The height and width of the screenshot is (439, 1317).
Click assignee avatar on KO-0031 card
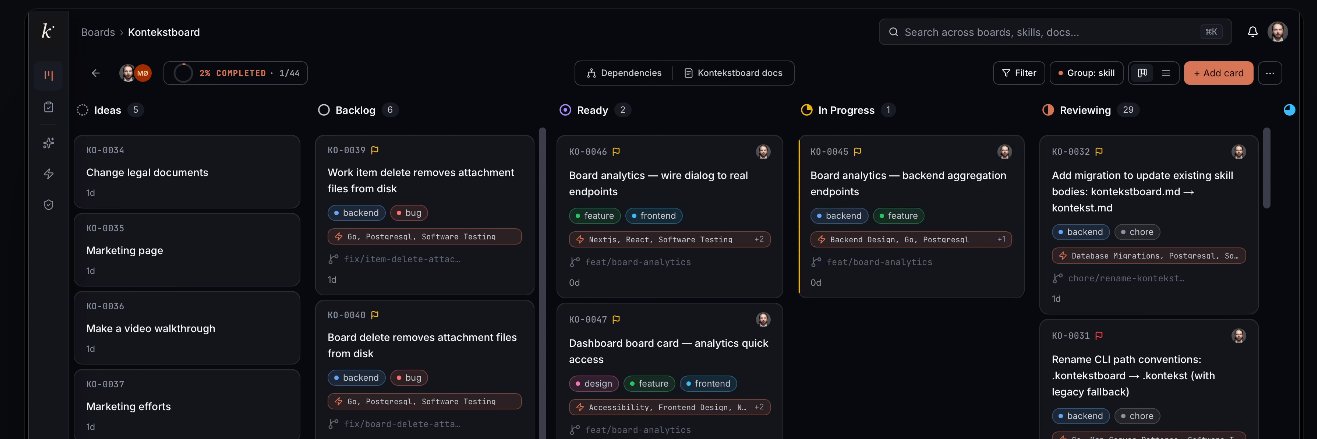coord(1239,336)
